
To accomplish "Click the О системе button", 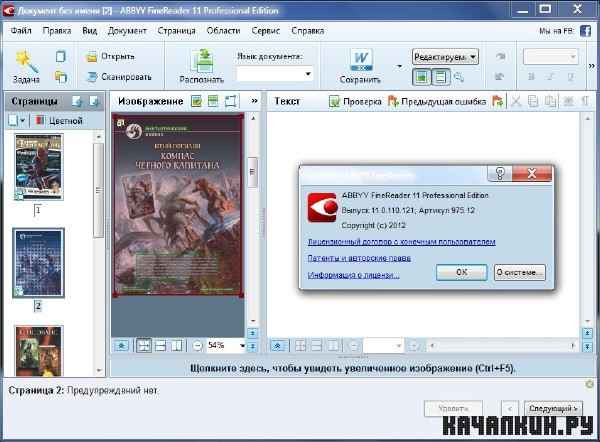I will [520, 272].
